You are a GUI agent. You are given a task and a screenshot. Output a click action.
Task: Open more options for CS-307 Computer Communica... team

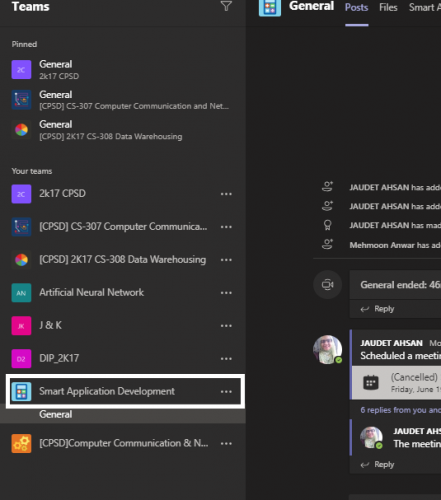226,227
